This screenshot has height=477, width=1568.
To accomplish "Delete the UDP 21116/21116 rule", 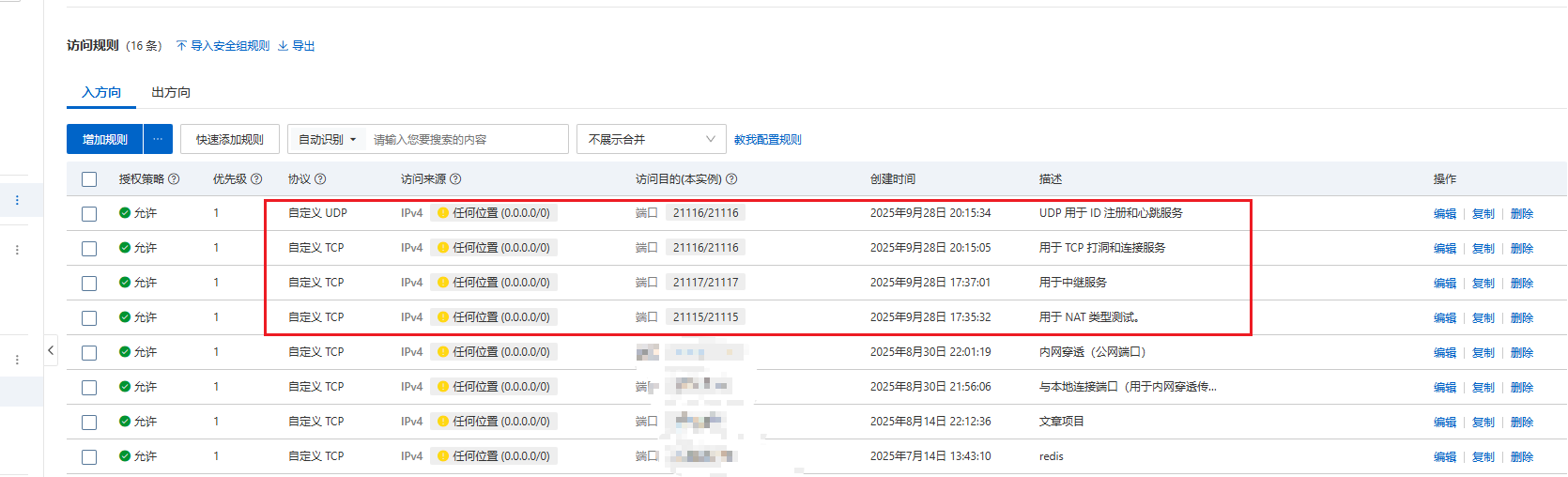I will [1522, 214].
